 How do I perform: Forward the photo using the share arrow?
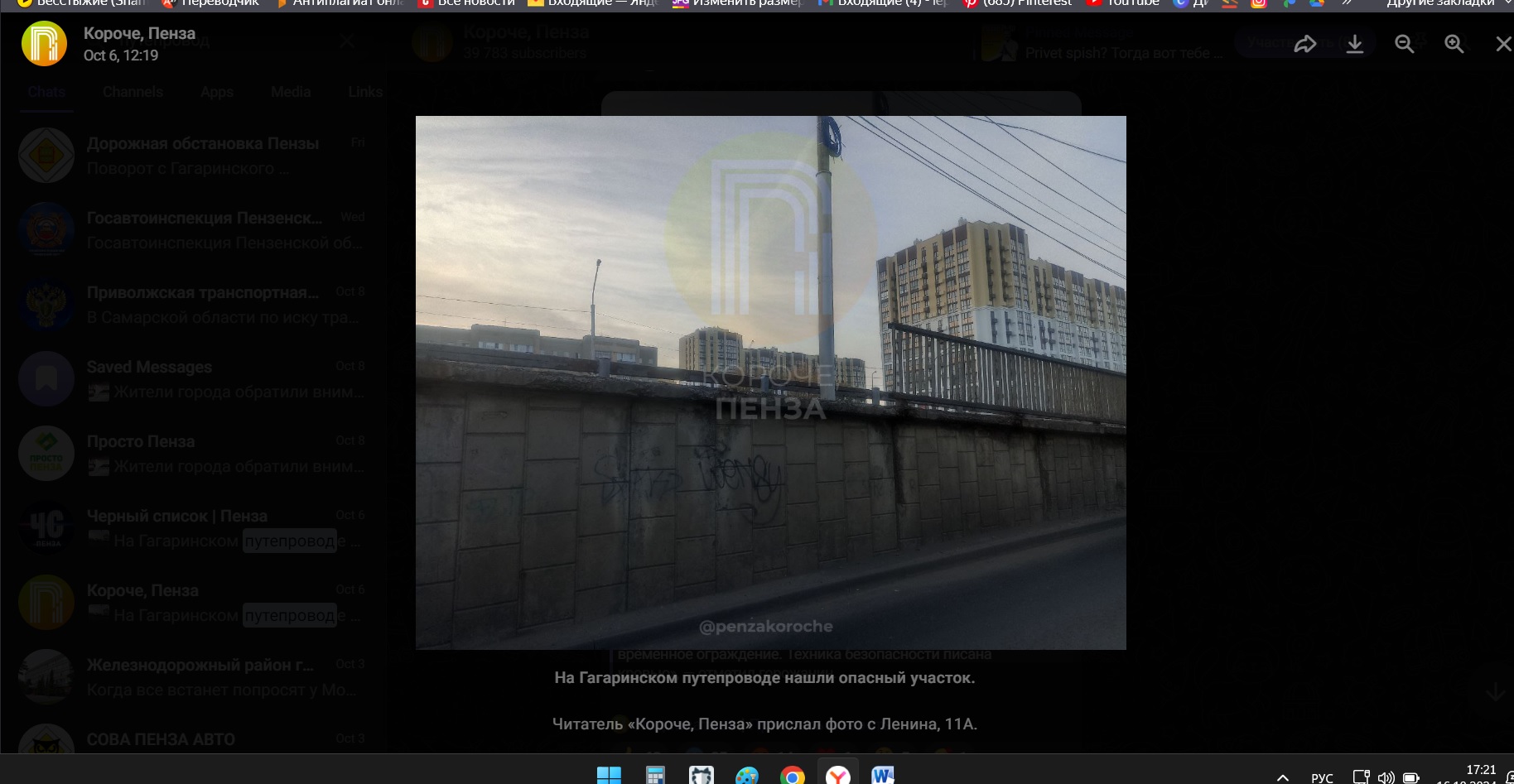point(1305,45)
